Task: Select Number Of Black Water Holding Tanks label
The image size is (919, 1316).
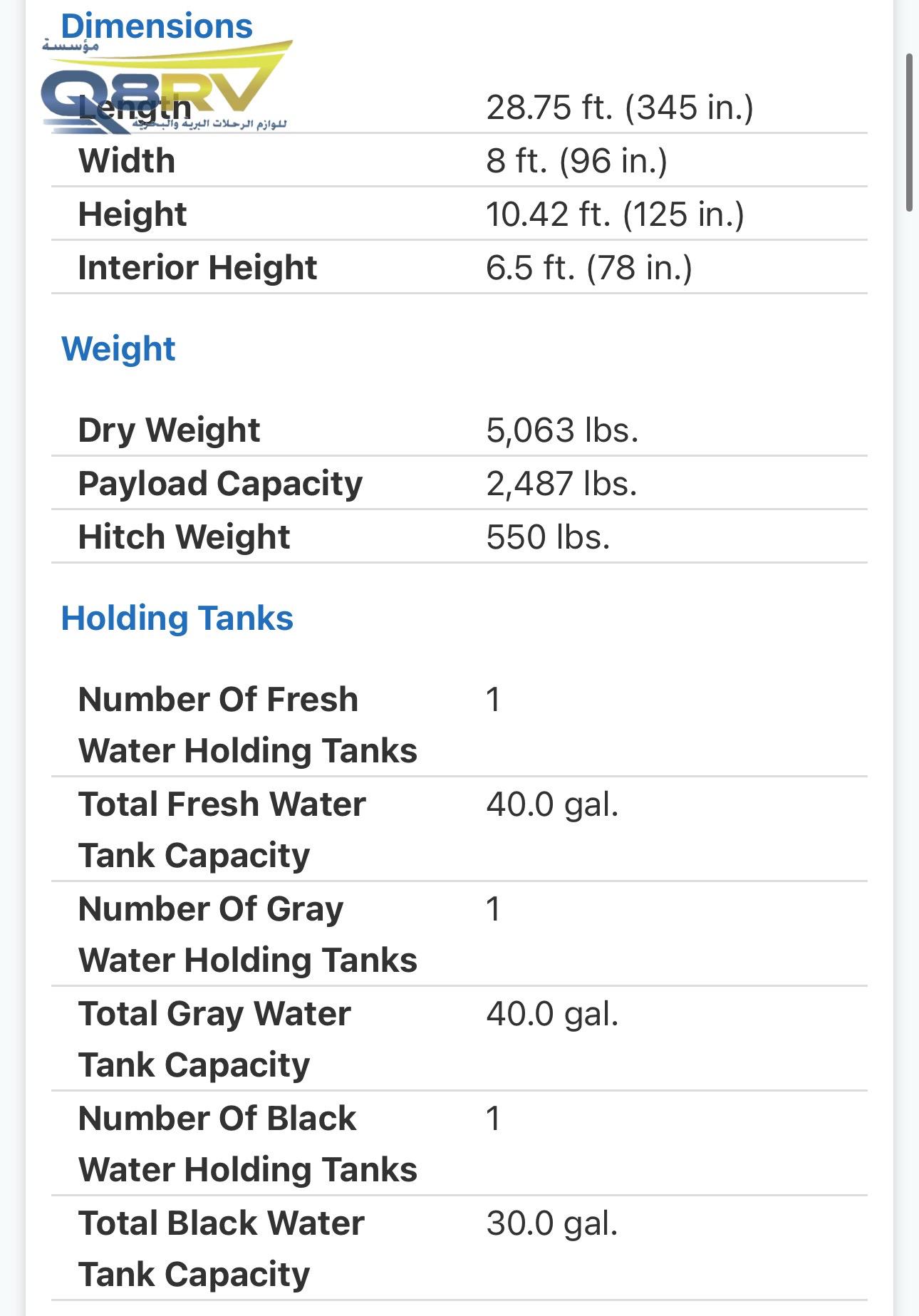Action: click(x=247, y=1144)
